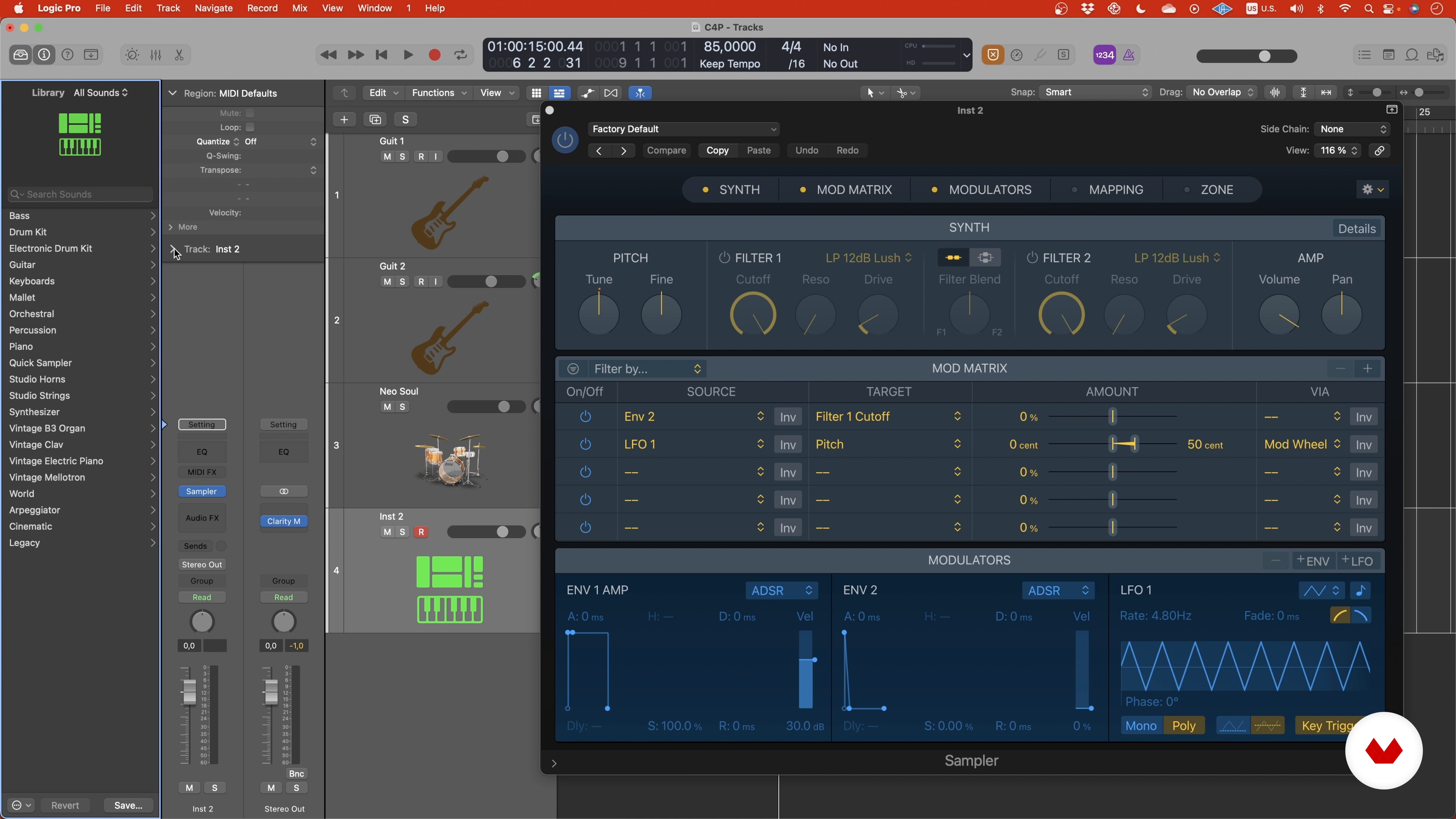This screenshot has height=819, width=1456.
Task: Toggle the global Solo S button above the tracks
Action: click(x=405, y=119)
